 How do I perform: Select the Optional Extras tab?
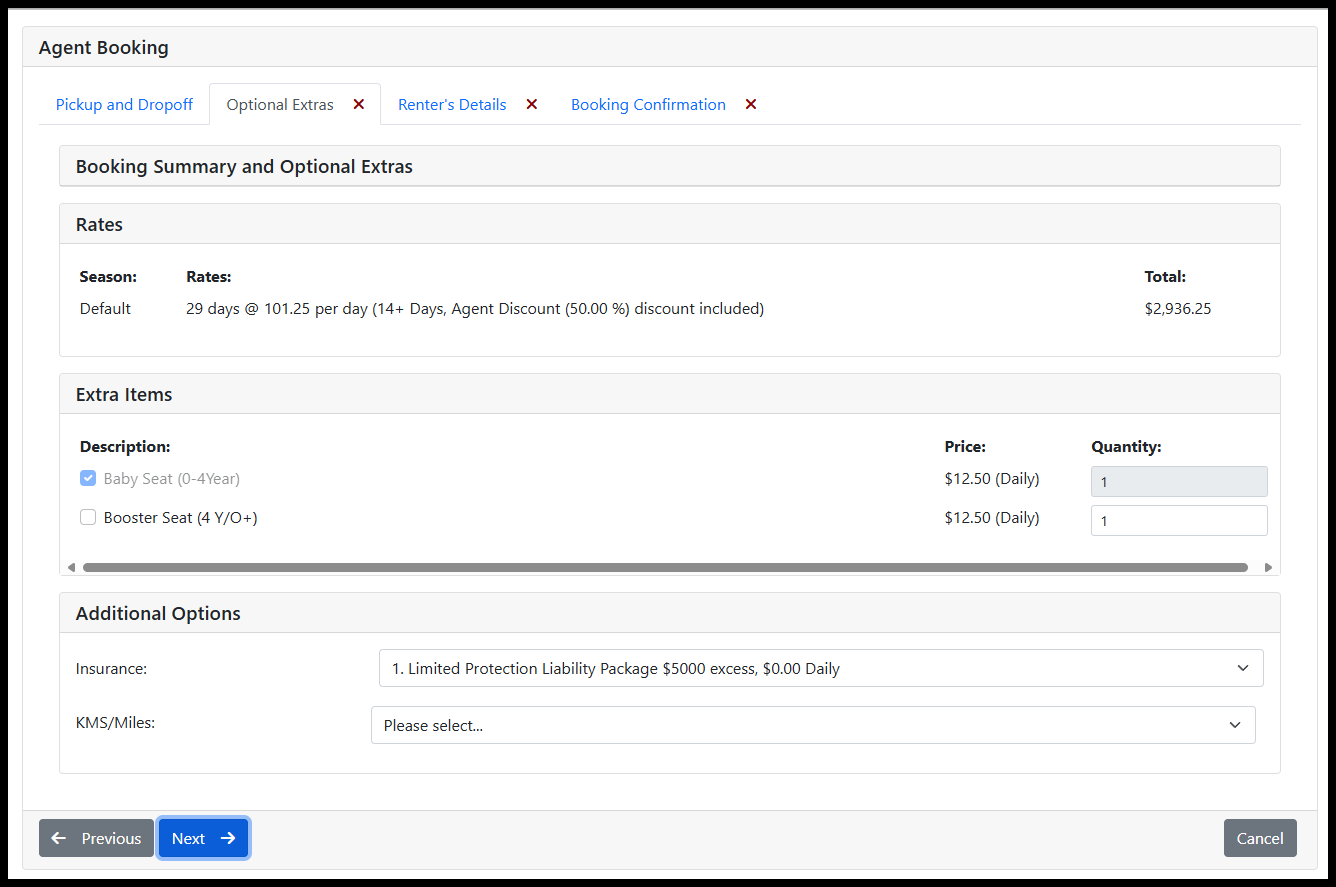click(280, 104)
